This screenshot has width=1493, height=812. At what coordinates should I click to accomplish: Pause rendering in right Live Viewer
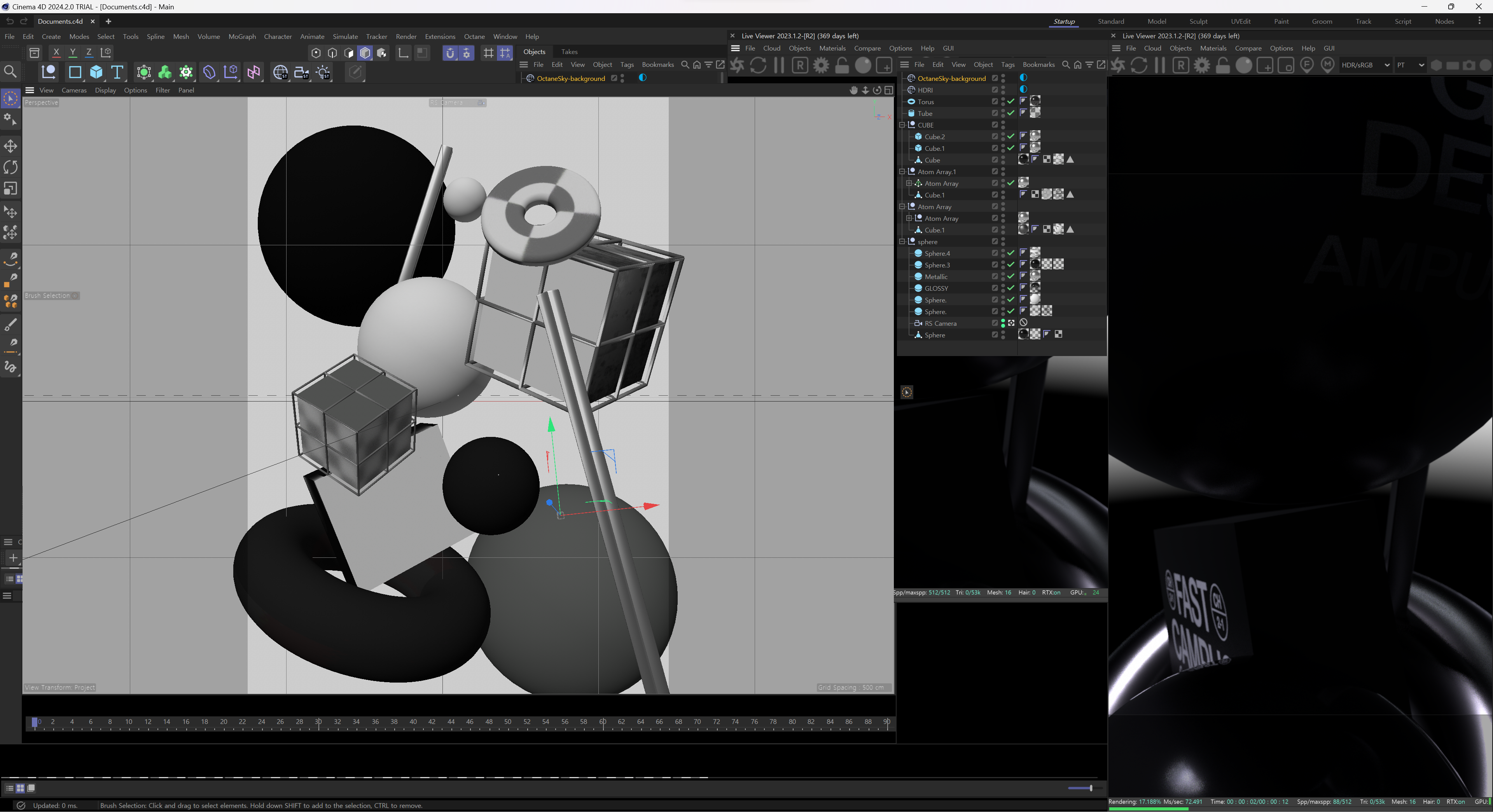pos(1160,65)
